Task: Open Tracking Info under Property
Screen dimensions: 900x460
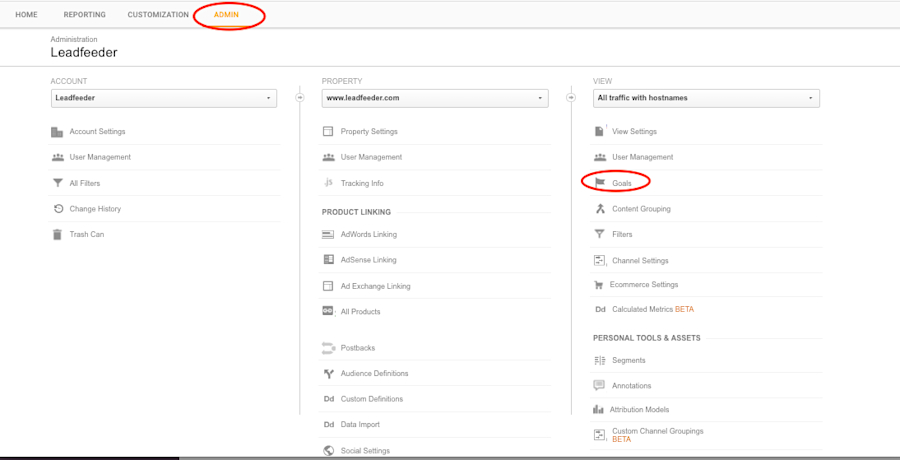Action: (x=362, y=183)
